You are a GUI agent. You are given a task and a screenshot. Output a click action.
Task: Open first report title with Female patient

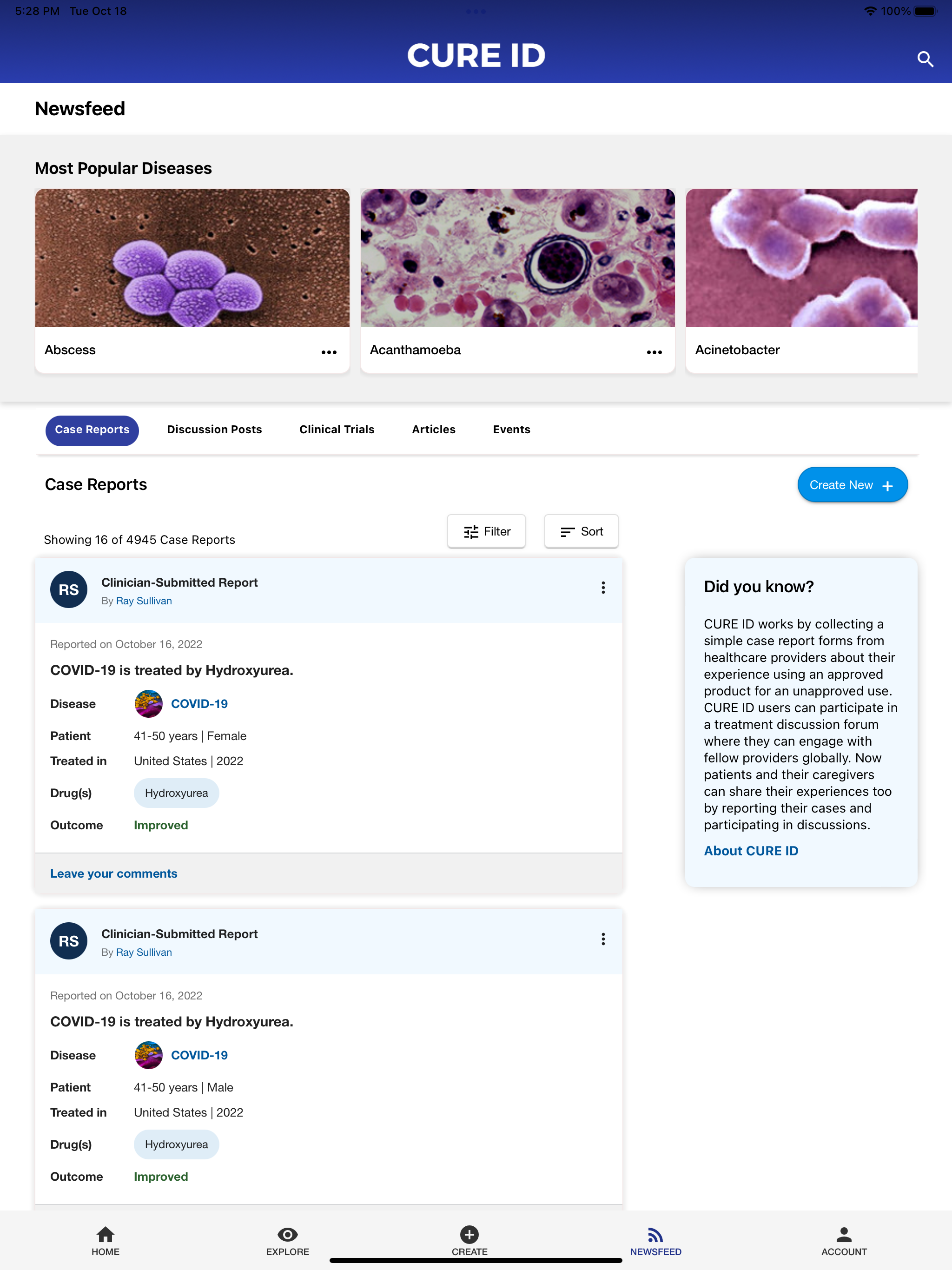172,670
